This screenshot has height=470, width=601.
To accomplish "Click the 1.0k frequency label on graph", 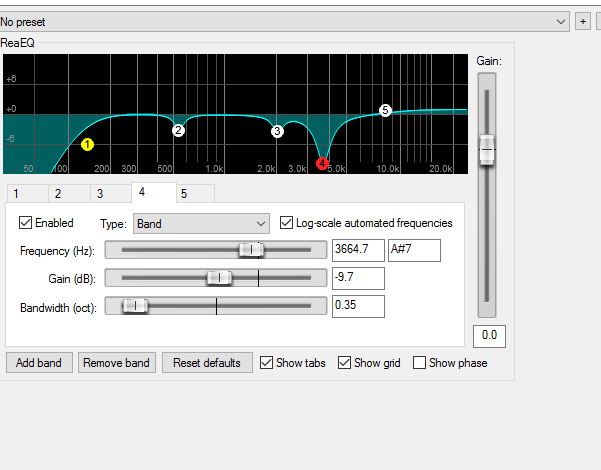I will coord(214,169).
